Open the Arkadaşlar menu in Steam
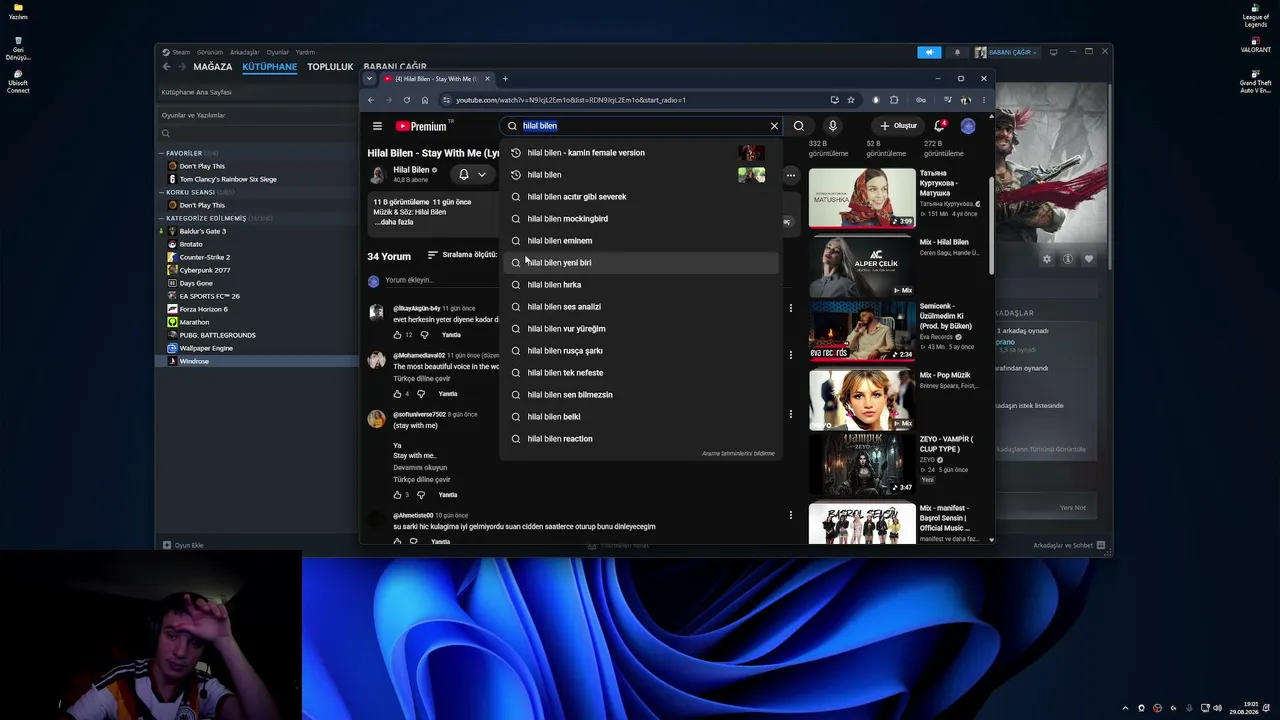The image size is (1280, 720). click(245, 52)
